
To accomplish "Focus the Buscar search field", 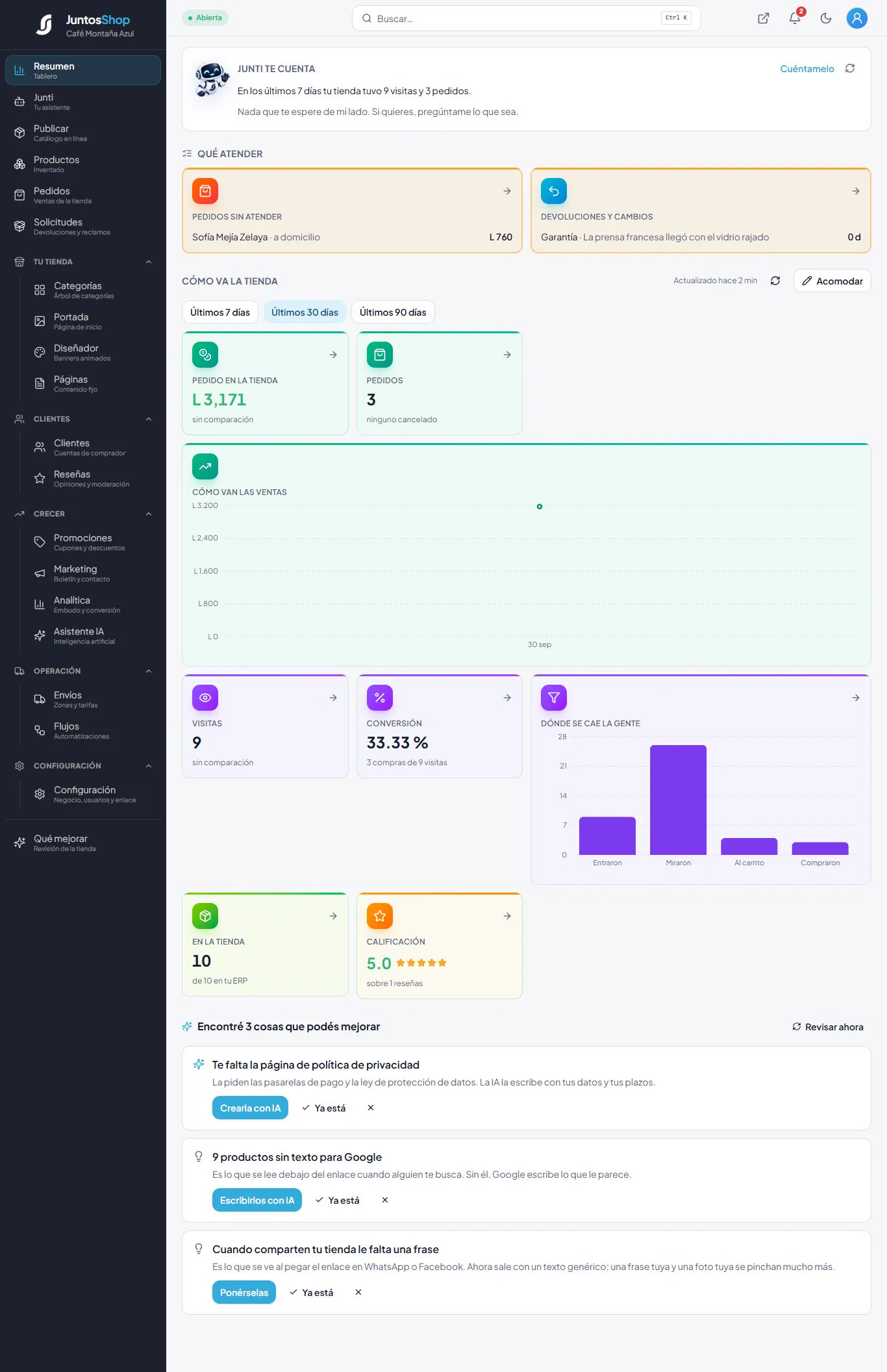I will coord(526,18).
